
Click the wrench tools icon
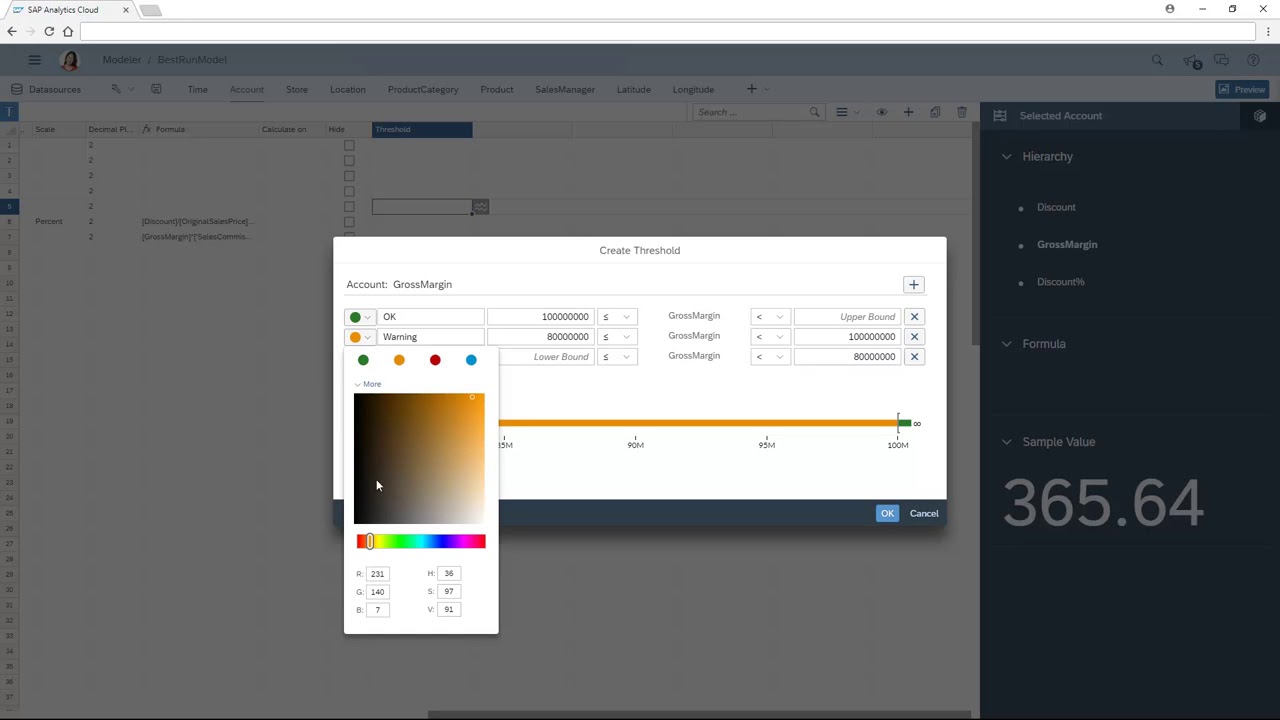[116, 89]
